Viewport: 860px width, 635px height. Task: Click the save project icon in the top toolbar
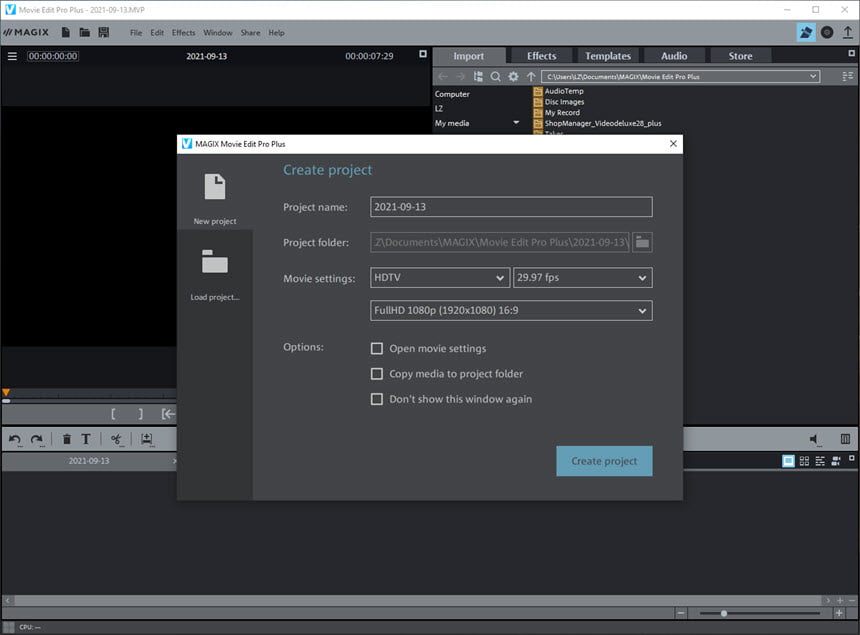tap(104, 32)
